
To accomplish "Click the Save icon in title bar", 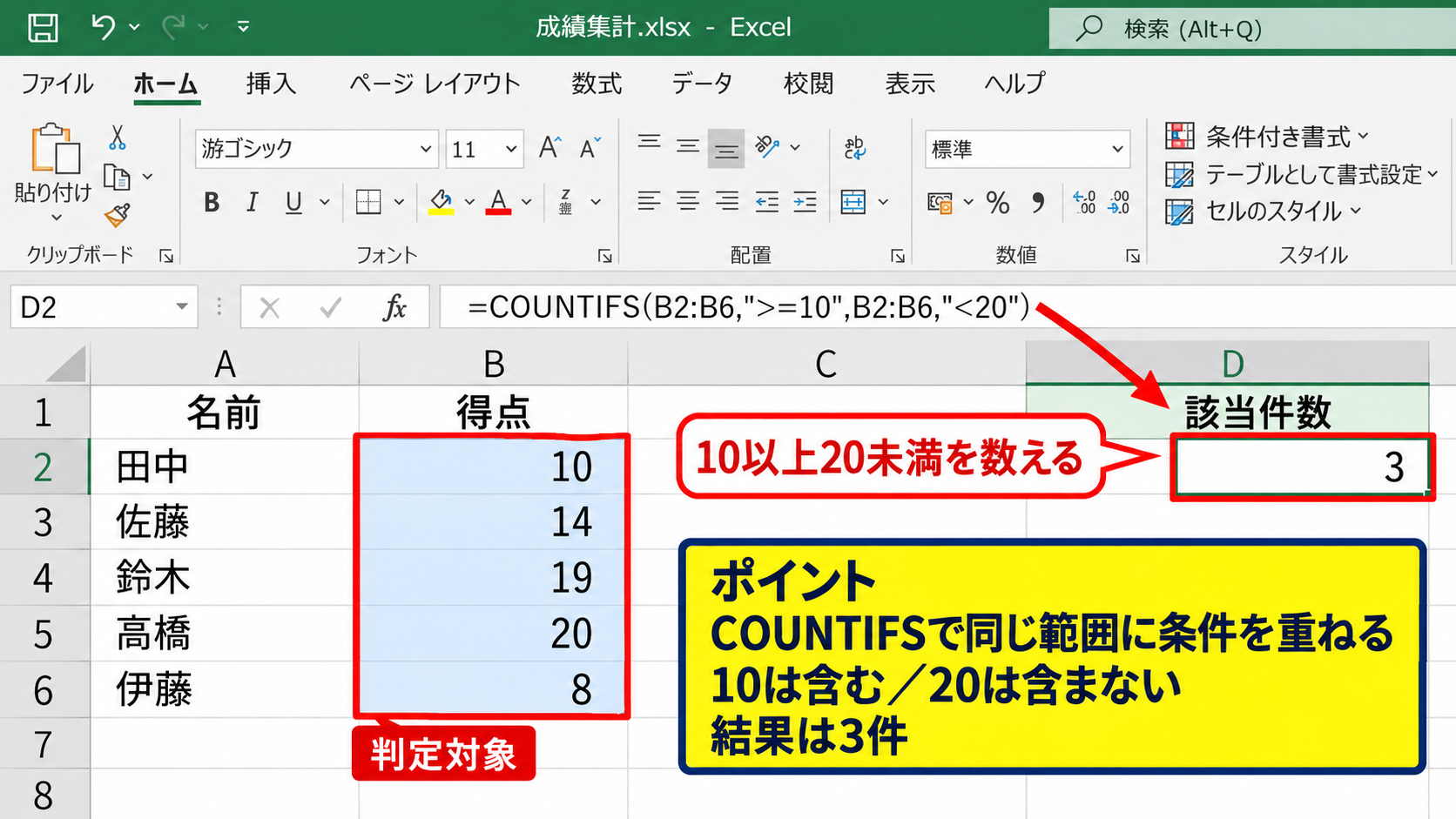I will [x=43, y=27].
